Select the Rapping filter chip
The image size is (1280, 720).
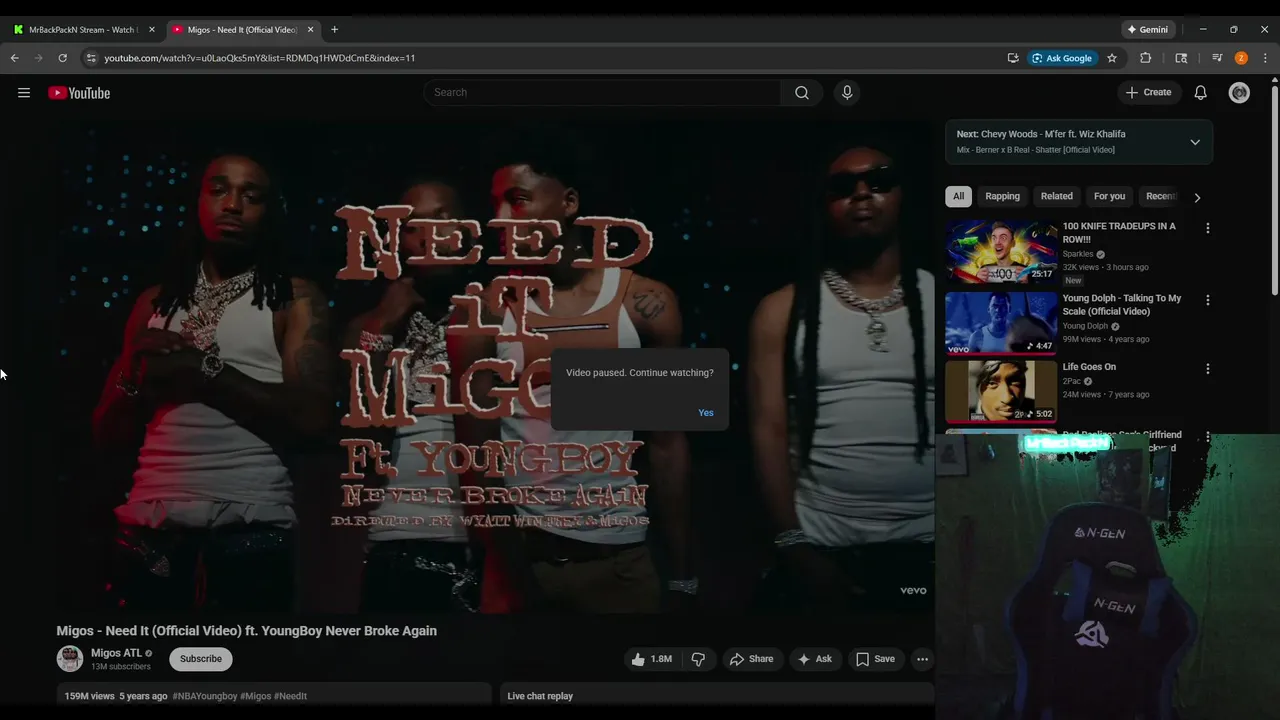(1002, 197)
